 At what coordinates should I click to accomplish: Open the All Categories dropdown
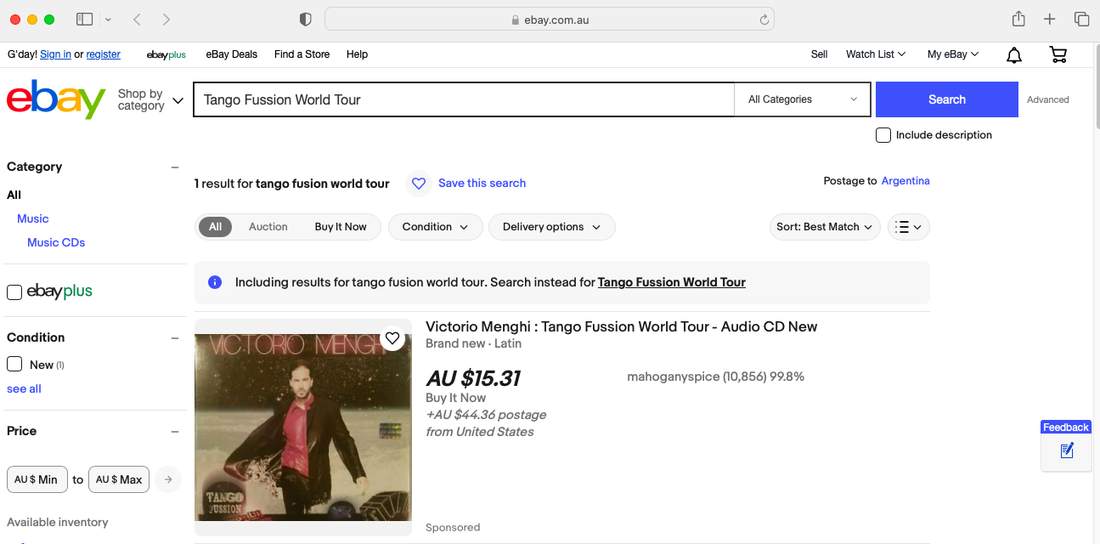point(803,100)
